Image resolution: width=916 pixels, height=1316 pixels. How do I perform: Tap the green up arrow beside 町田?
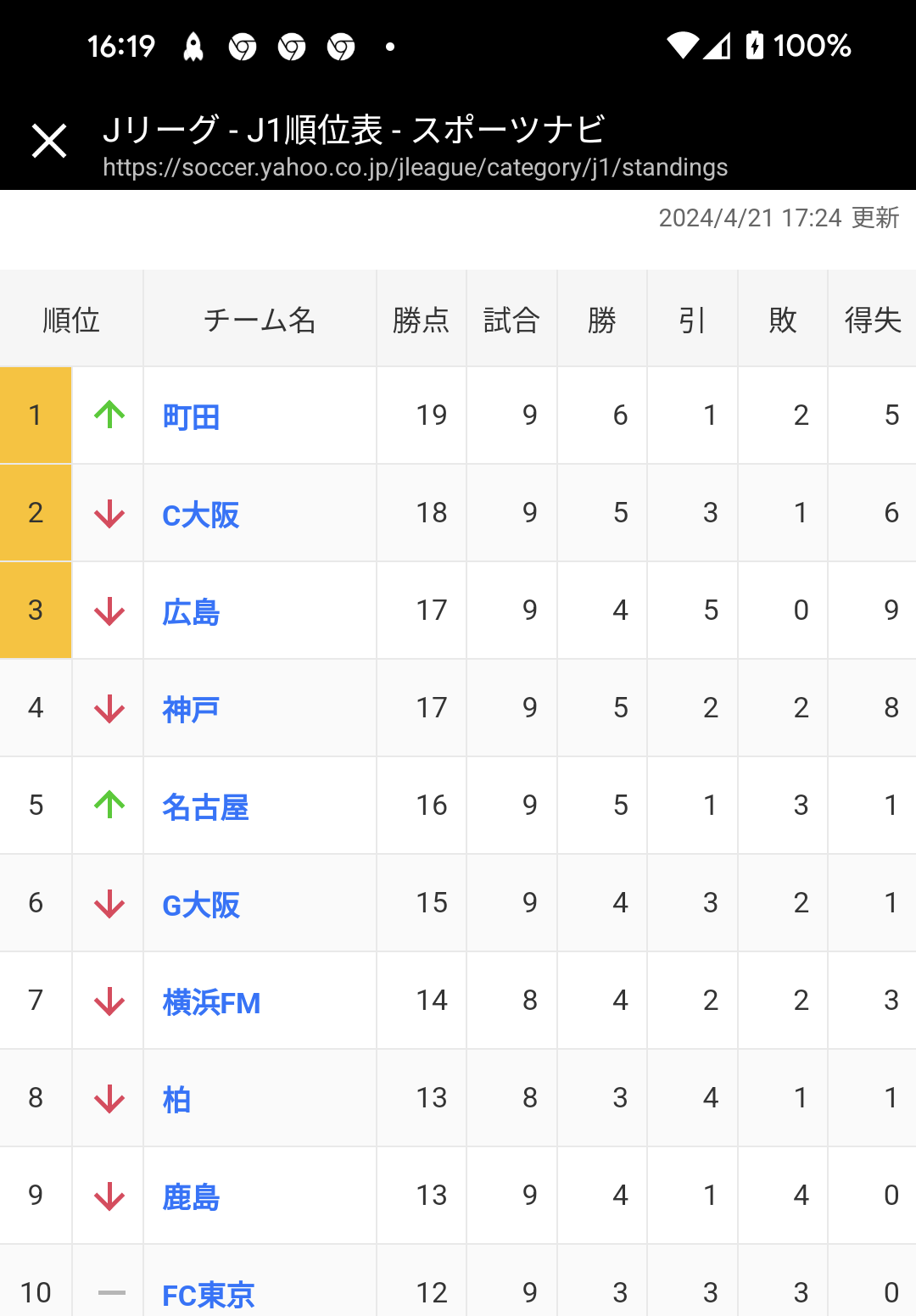coord(109,415)
